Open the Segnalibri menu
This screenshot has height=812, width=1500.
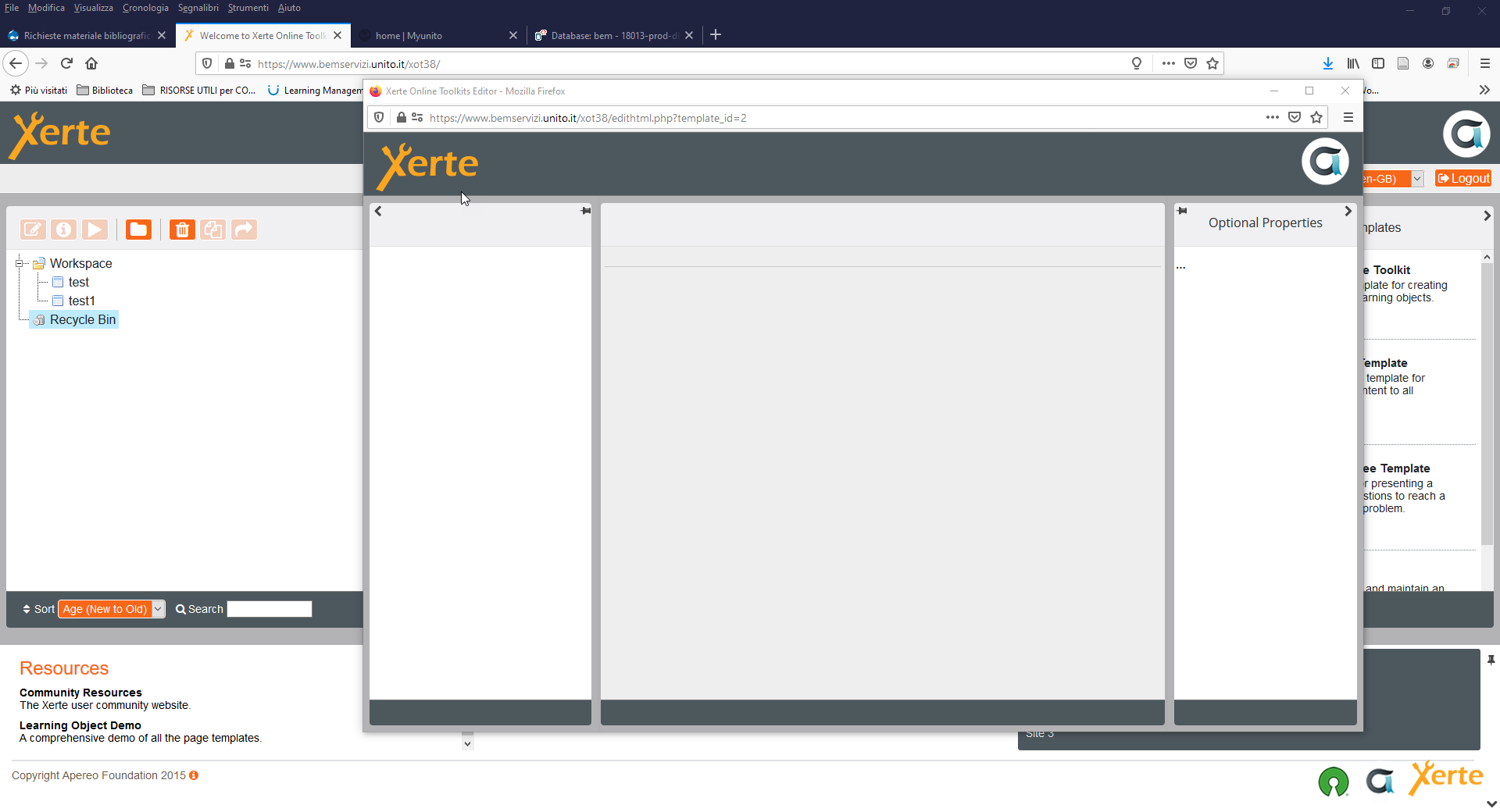pos(198,8)
